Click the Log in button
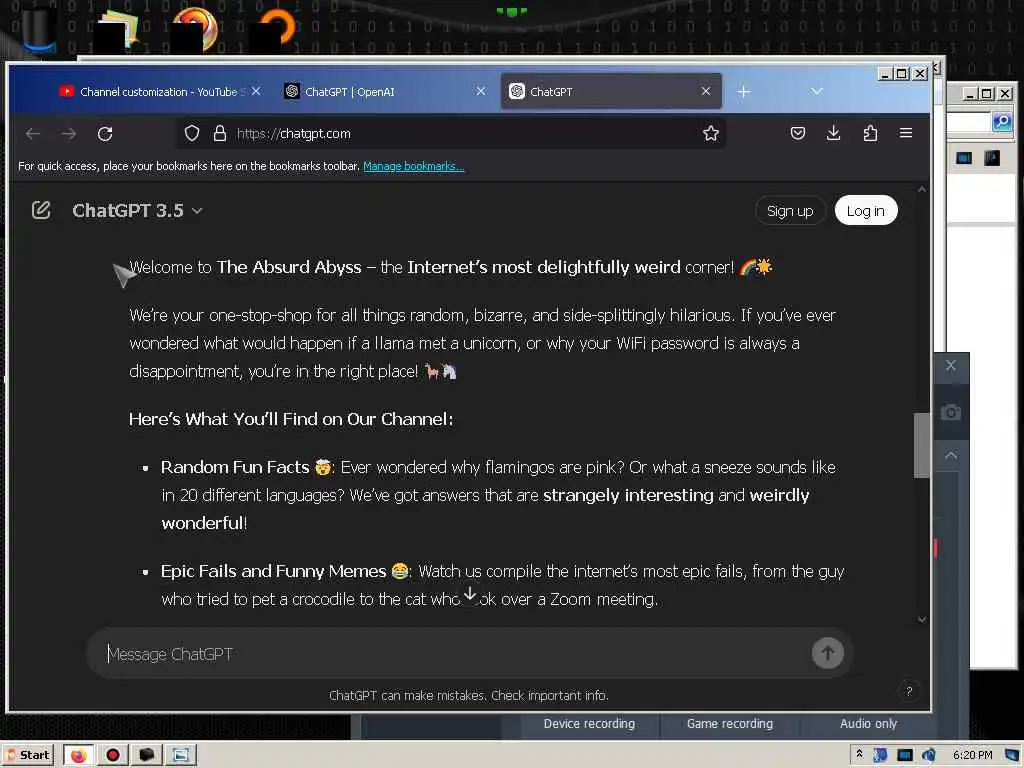1024x768 pixels. (865, 211)
